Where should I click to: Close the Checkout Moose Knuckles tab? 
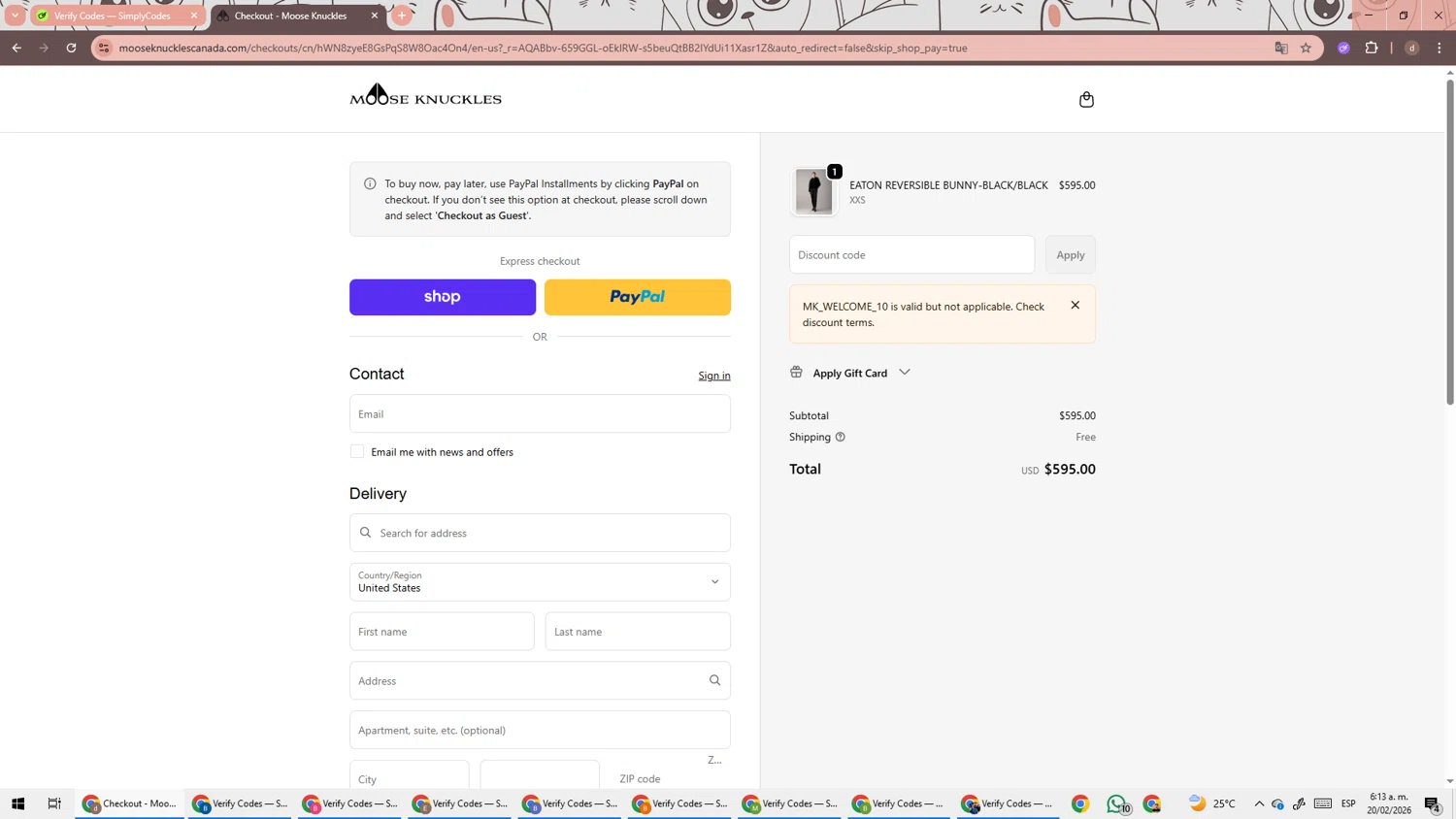(x=374, y=16)
